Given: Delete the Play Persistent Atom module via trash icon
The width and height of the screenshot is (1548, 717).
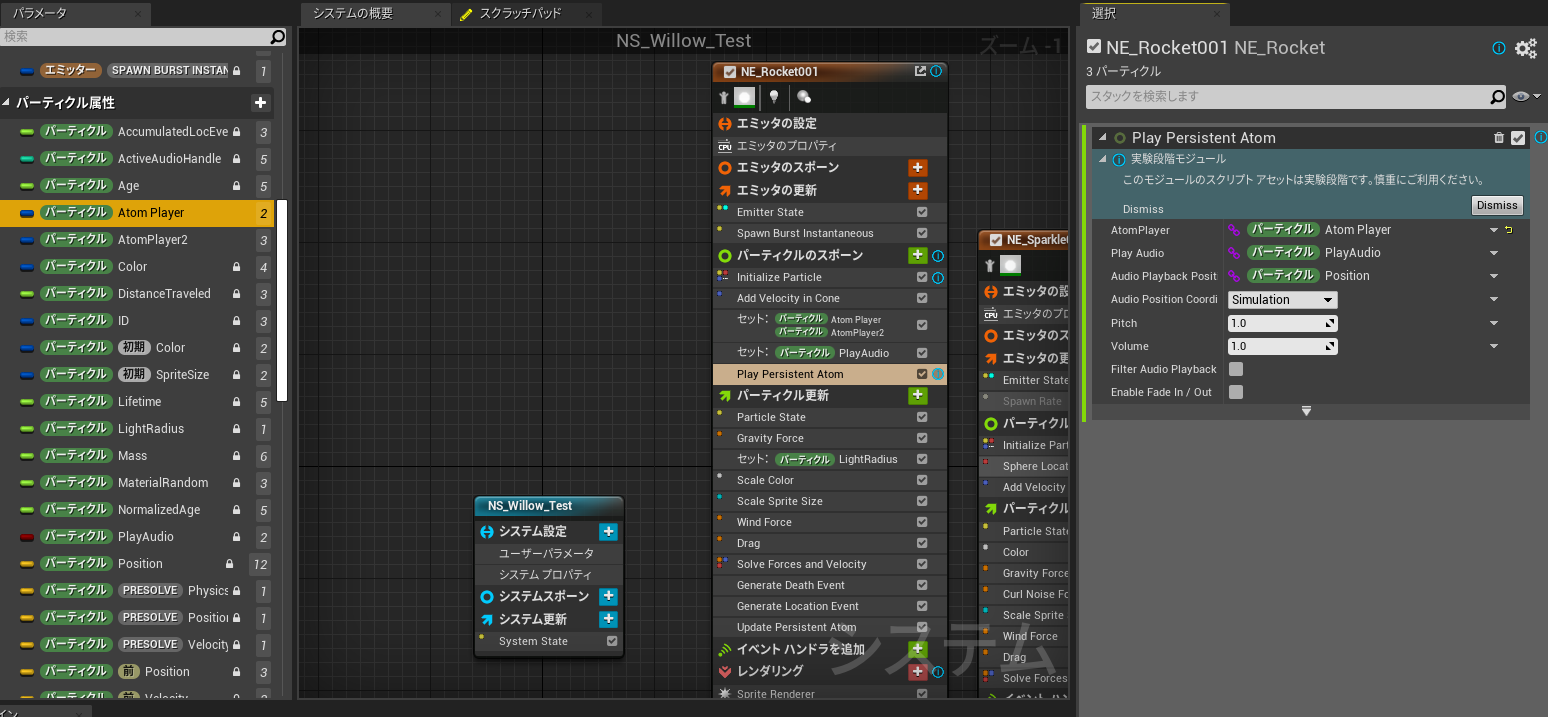Looking at the screenshot, I should click(x=1498, y=138).
